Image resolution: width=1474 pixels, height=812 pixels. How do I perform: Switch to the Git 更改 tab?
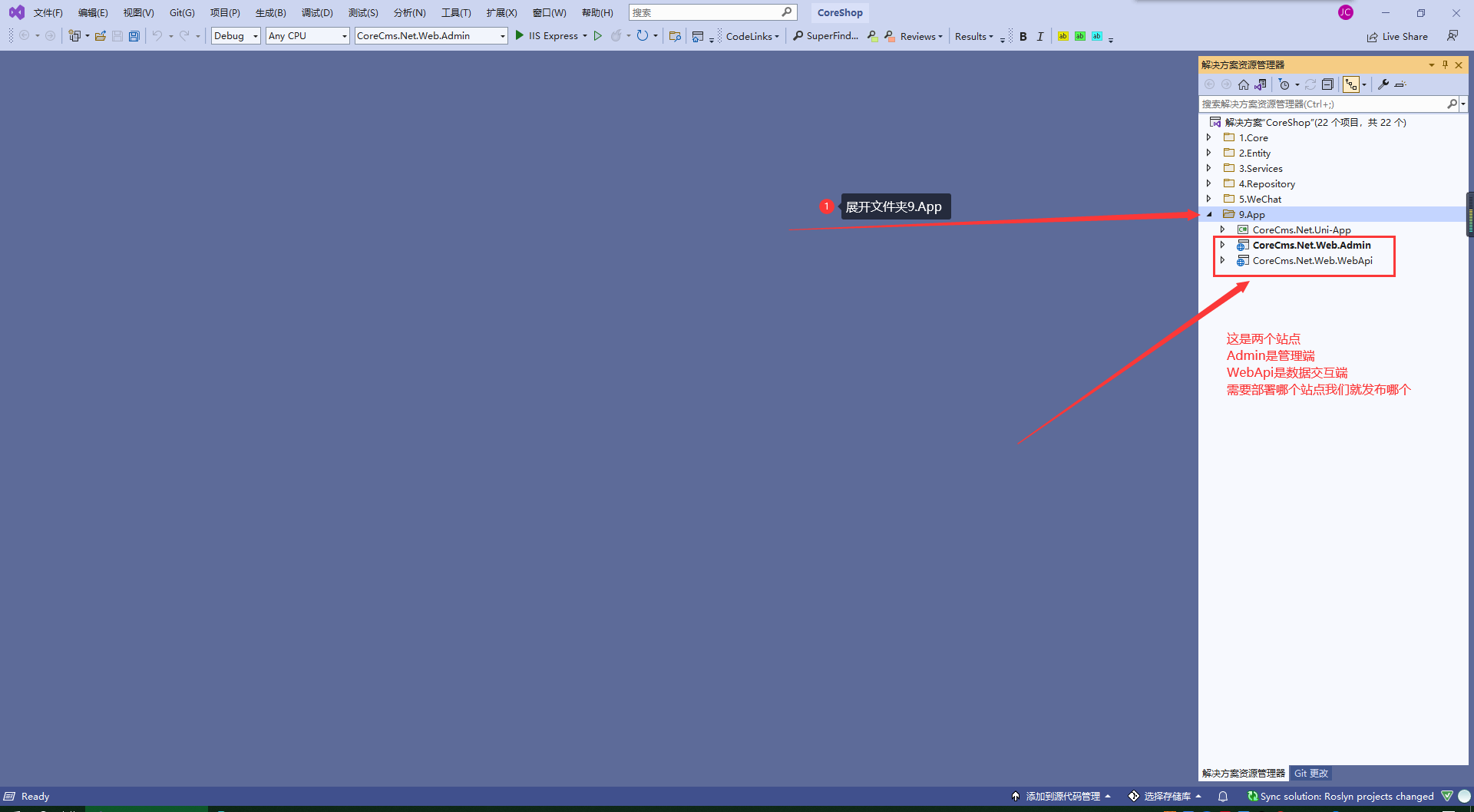click(x=1311, y=774)
